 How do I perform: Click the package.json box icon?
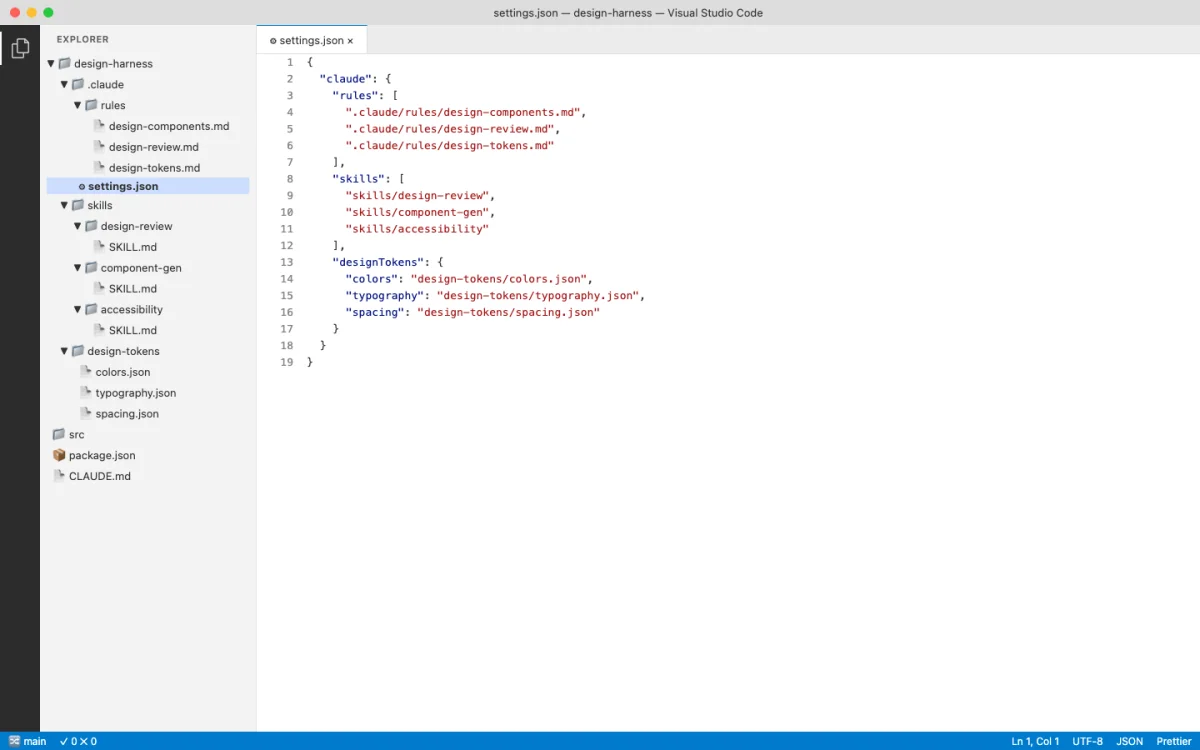59,455
